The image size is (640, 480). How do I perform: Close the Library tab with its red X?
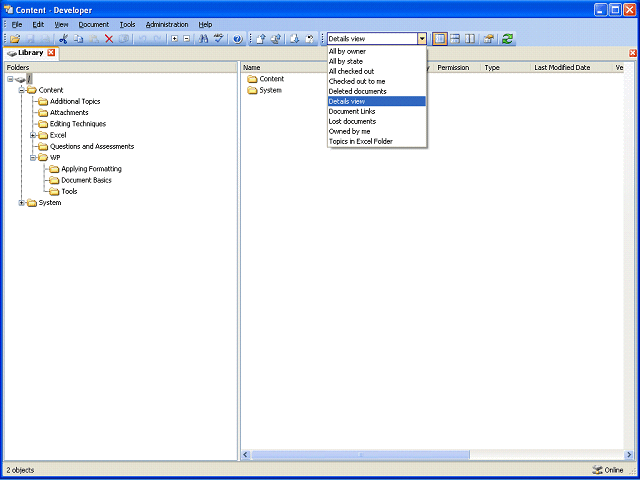[x=51, y=53]
